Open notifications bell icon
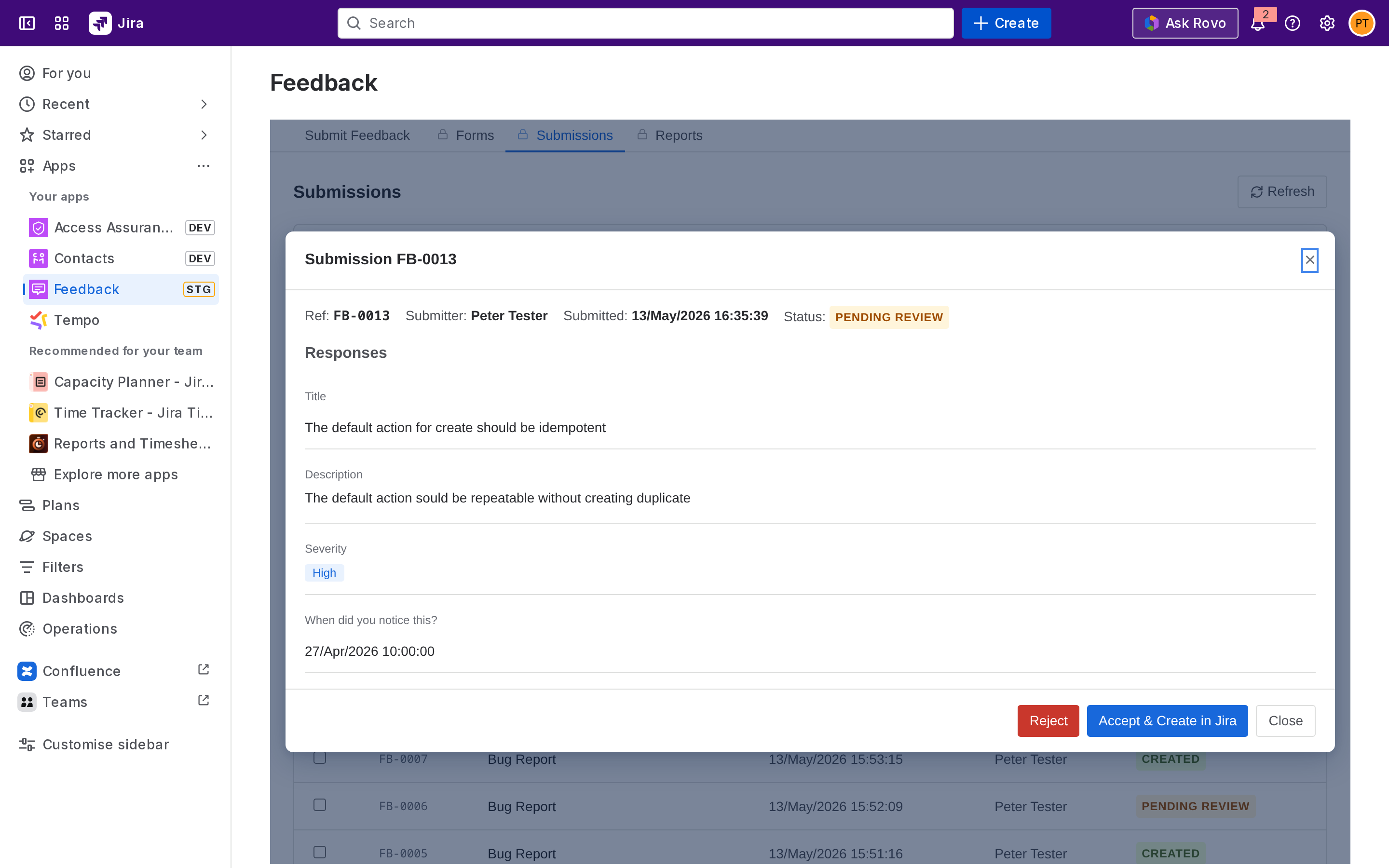 (x=1257, y=24)
